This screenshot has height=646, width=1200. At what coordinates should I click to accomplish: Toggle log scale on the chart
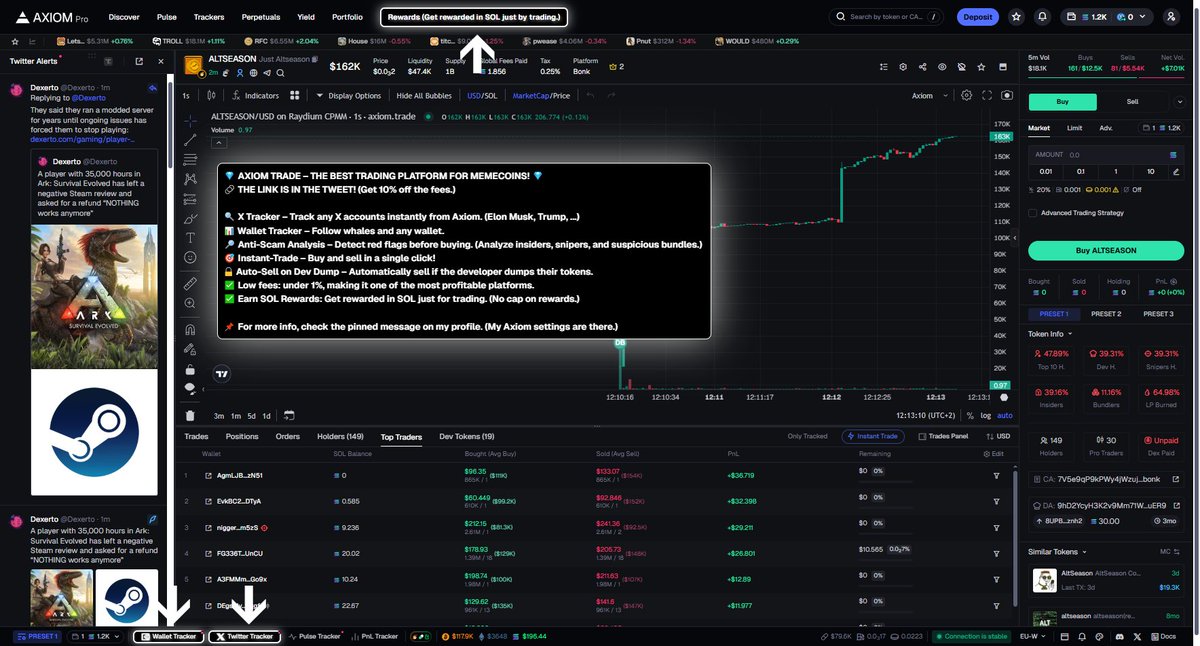(986, 416)
